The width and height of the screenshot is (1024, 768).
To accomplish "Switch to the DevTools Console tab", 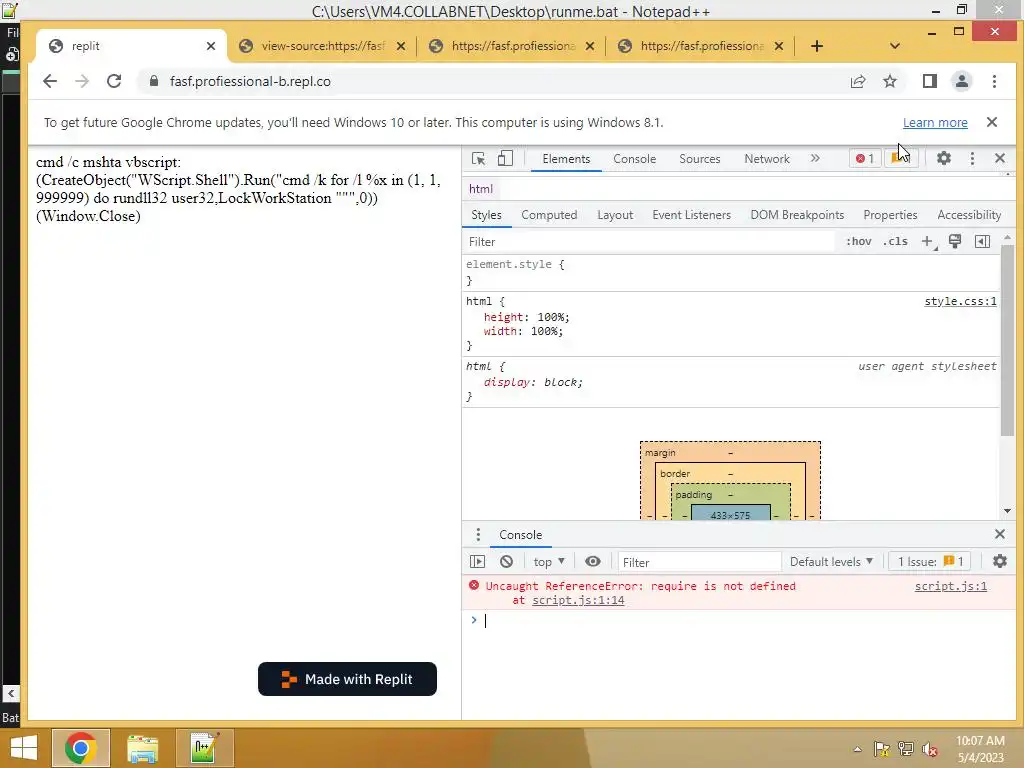I will pos(634,159).
